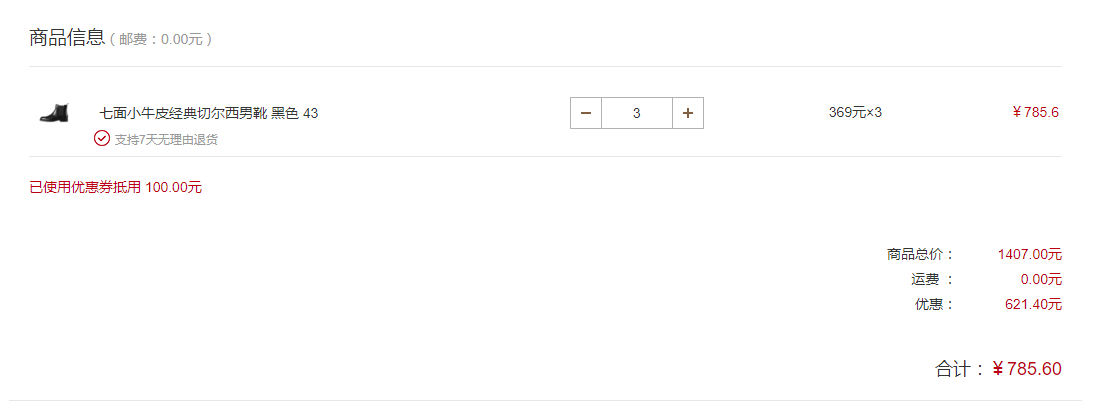This screenshot has height=401, width=1097.
Task: Click the 邮费:0.00元 postage note
Action: [x=161, y=39]
